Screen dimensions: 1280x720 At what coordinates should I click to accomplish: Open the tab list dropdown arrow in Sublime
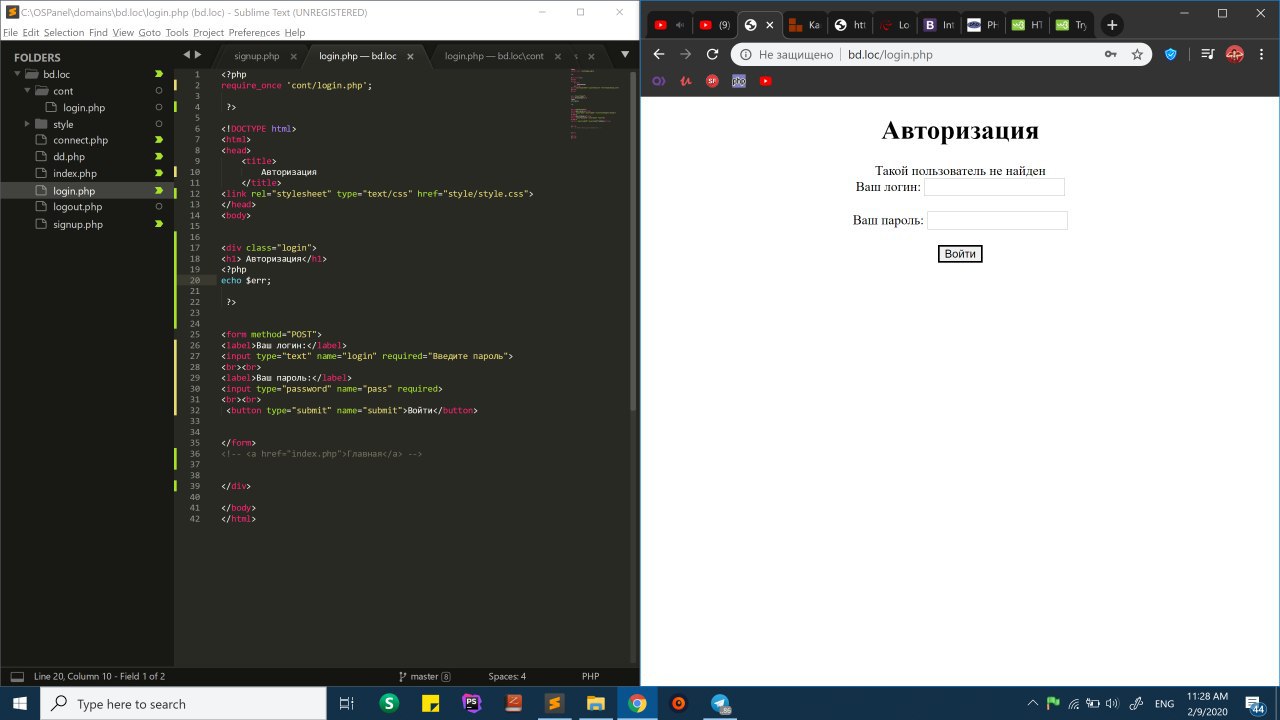coord(625,54)
